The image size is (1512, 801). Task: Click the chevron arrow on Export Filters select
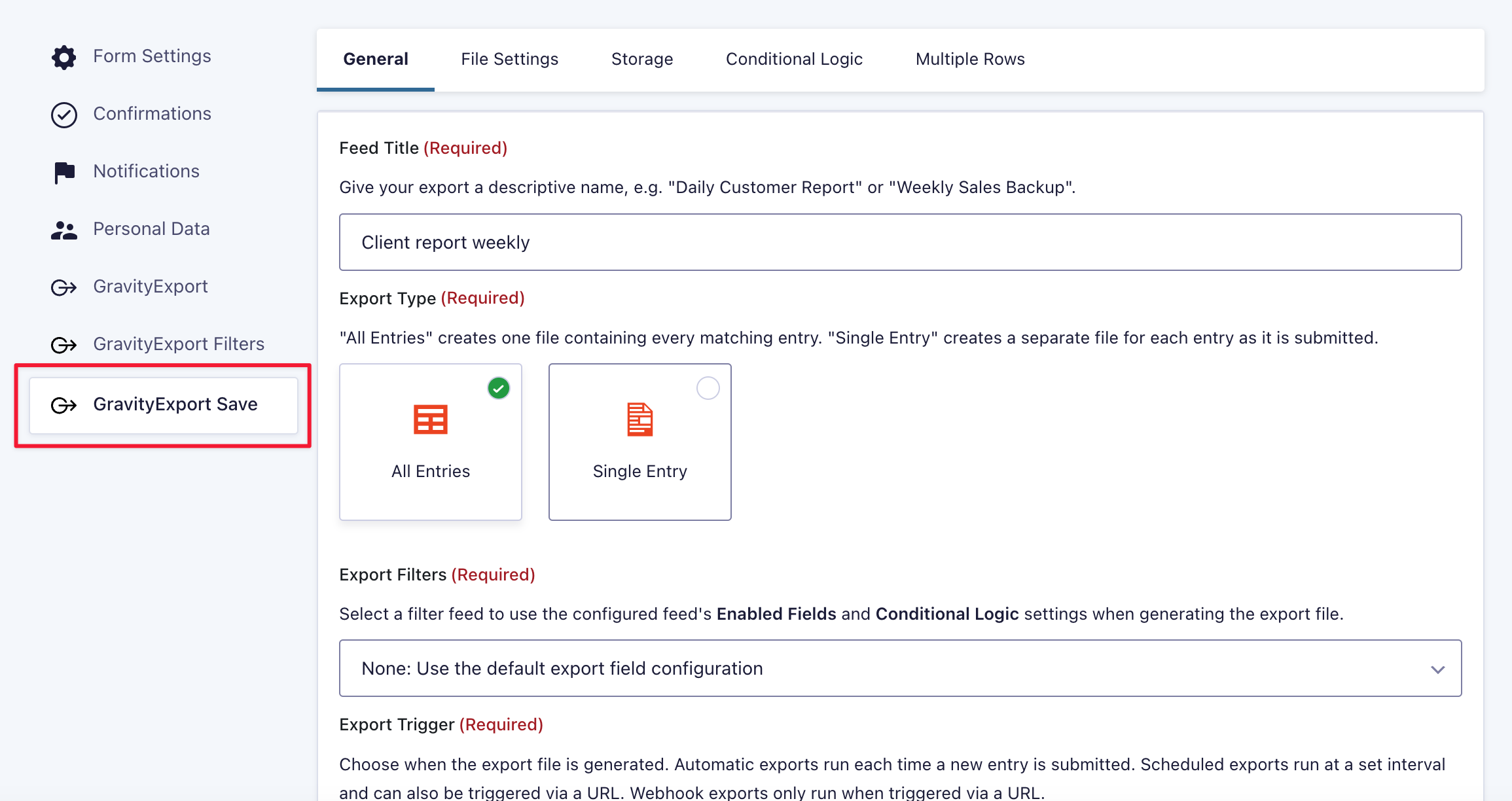click(x=1437, y=669)
